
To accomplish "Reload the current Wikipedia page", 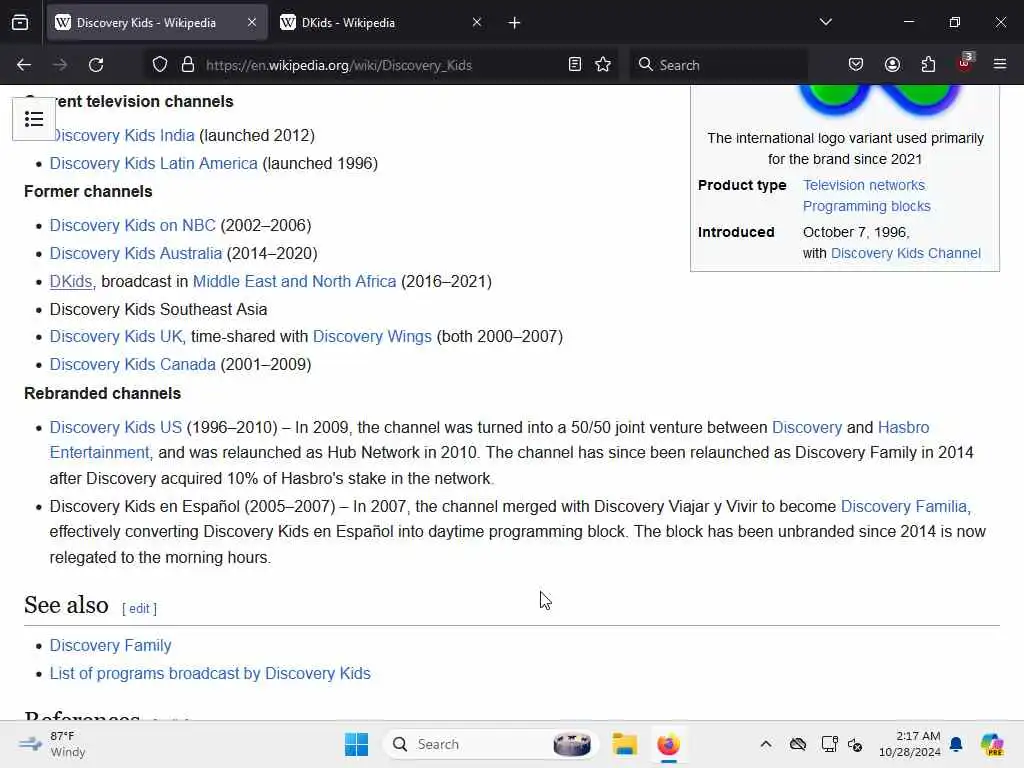I will coord(96,65).
